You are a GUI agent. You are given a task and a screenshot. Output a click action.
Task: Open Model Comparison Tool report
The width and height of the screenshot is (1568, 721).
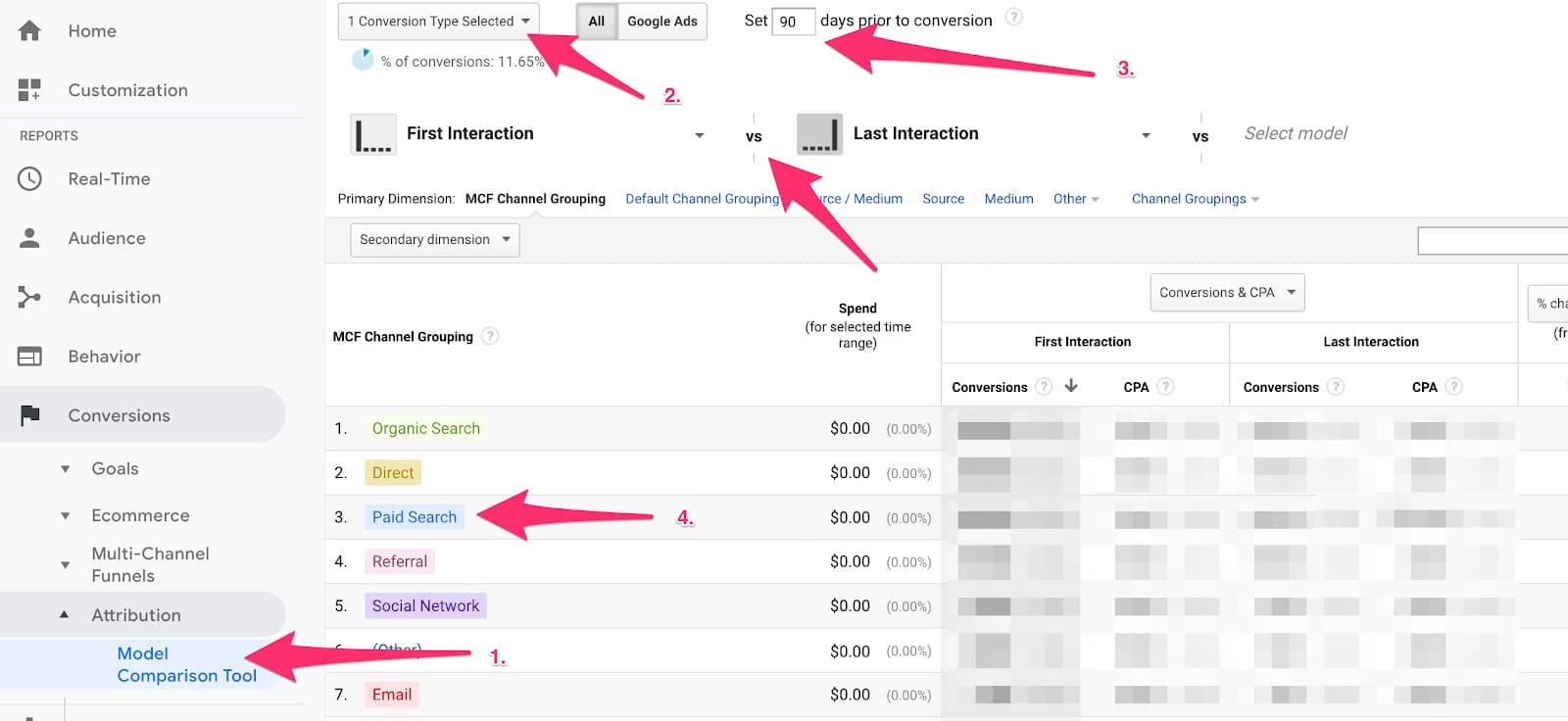tap(186, 664)
